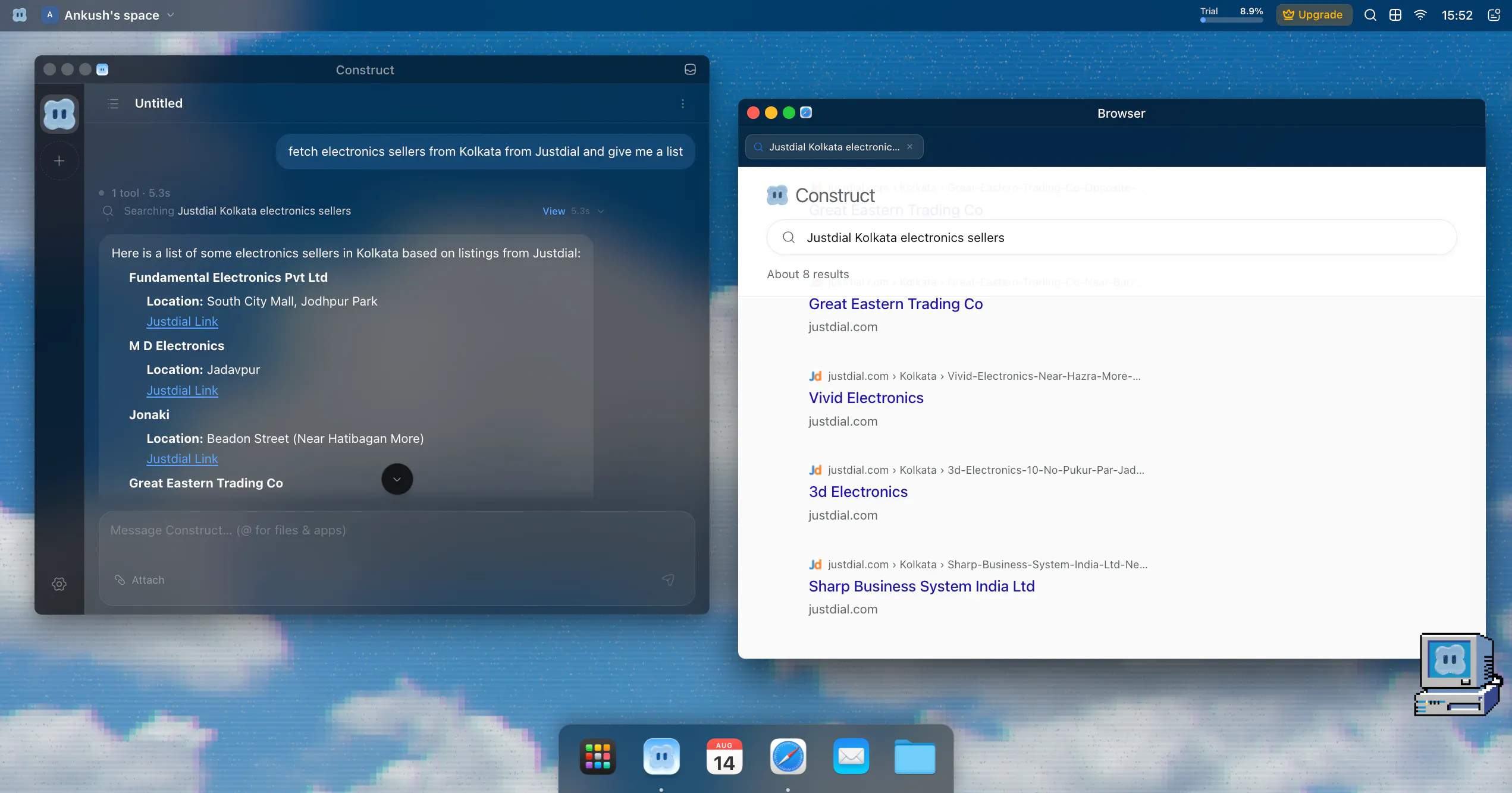Image resolution: width=1512 pixels, height=793 pixels.
Task: Open settings gear in Construct sidebar
Action: [59, 584]
